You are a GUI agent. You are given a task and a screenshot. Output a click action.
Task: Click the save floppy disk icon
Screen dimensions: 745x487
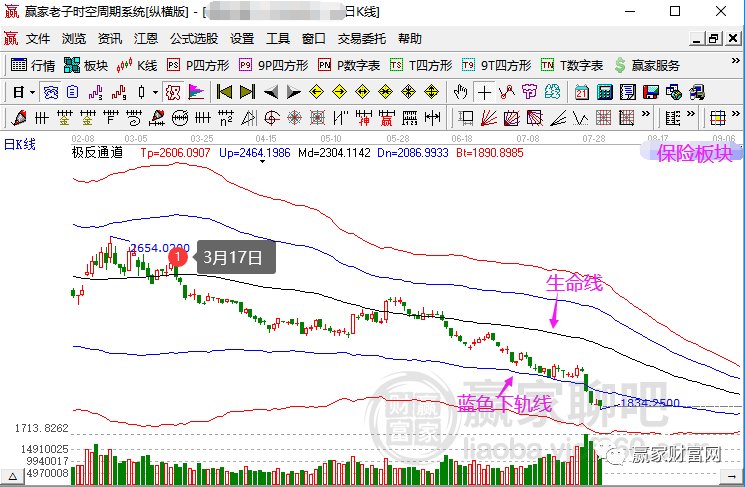pyautogui.click(x=650, y=92)
